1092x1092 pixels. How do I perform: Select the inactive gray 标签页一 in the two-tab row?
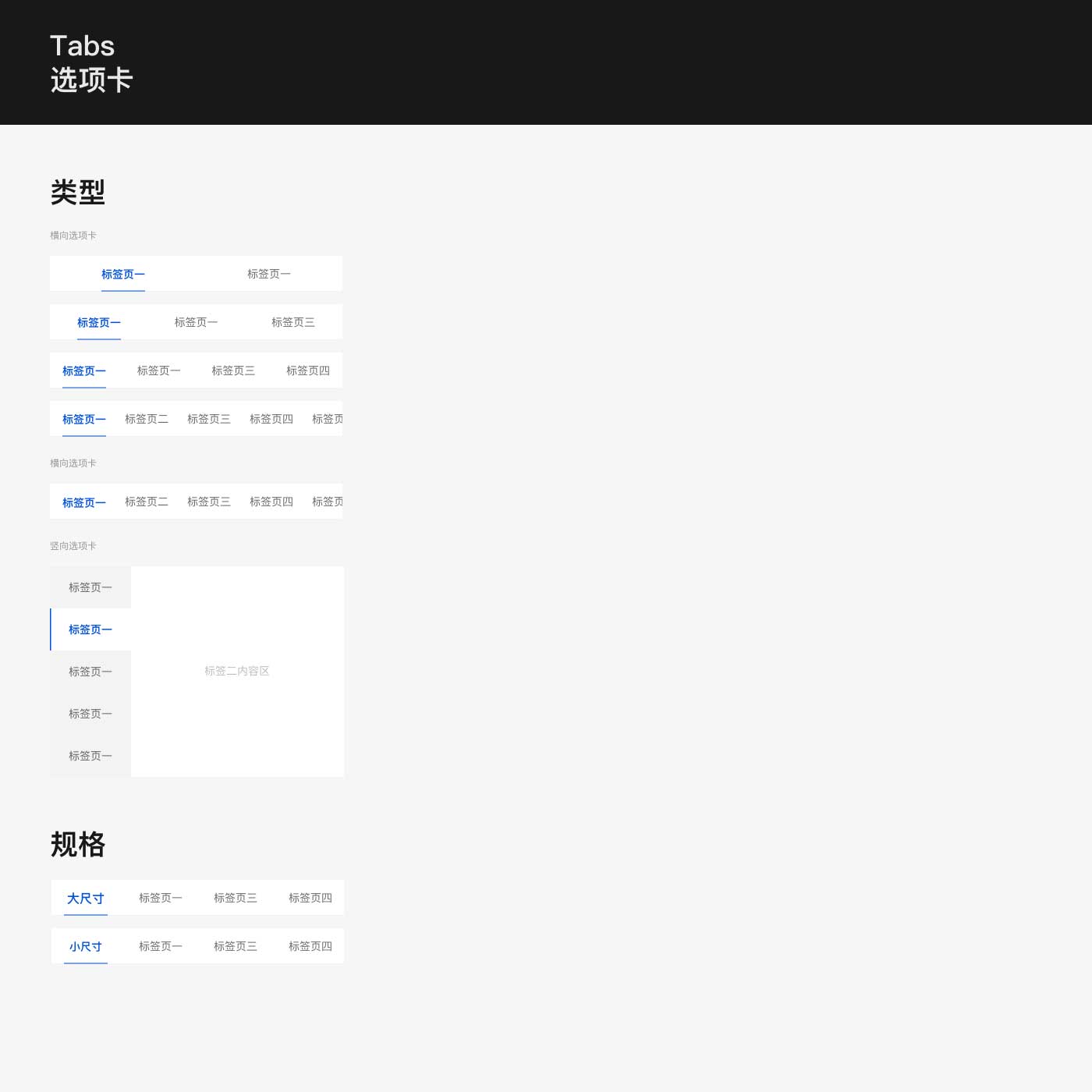269,274
